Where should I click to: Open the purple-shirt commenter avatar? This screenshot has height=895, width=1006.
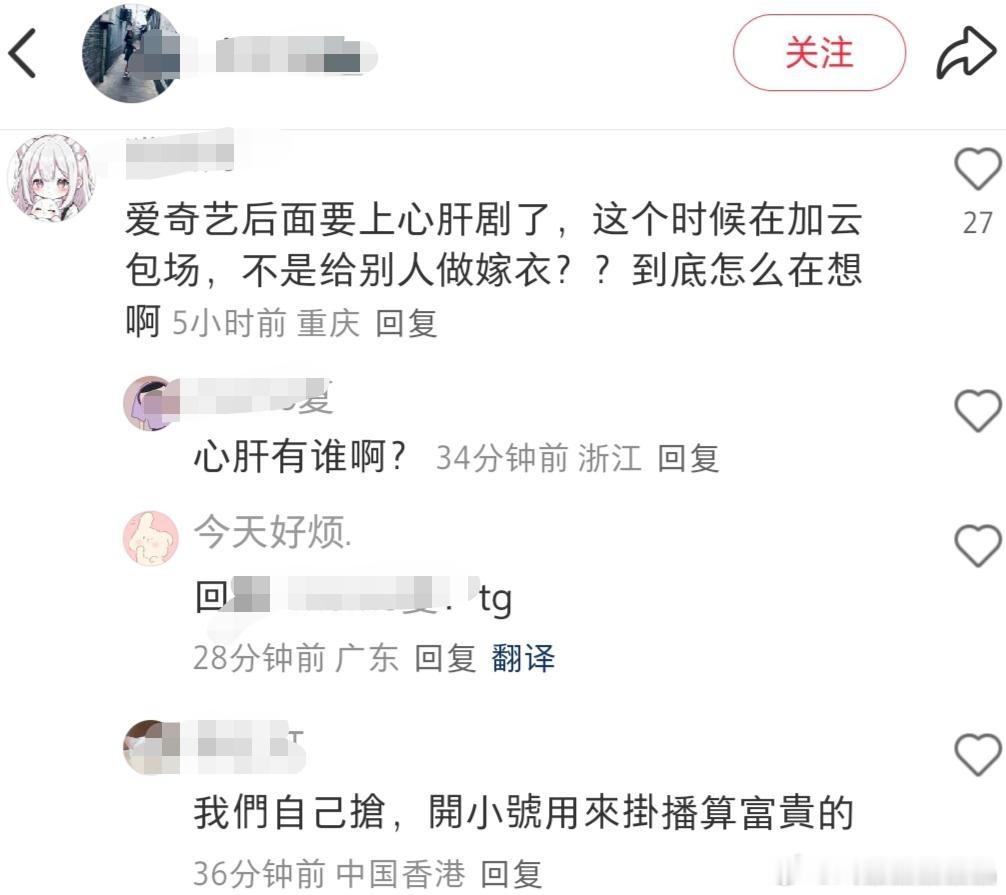(151, 403)
